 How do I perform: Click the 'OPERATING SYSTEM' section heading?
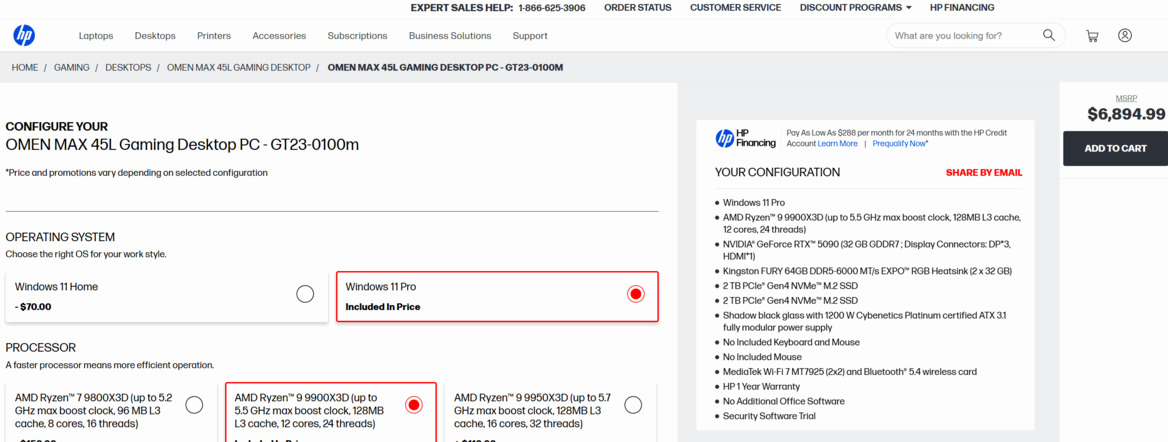(60, 237)
